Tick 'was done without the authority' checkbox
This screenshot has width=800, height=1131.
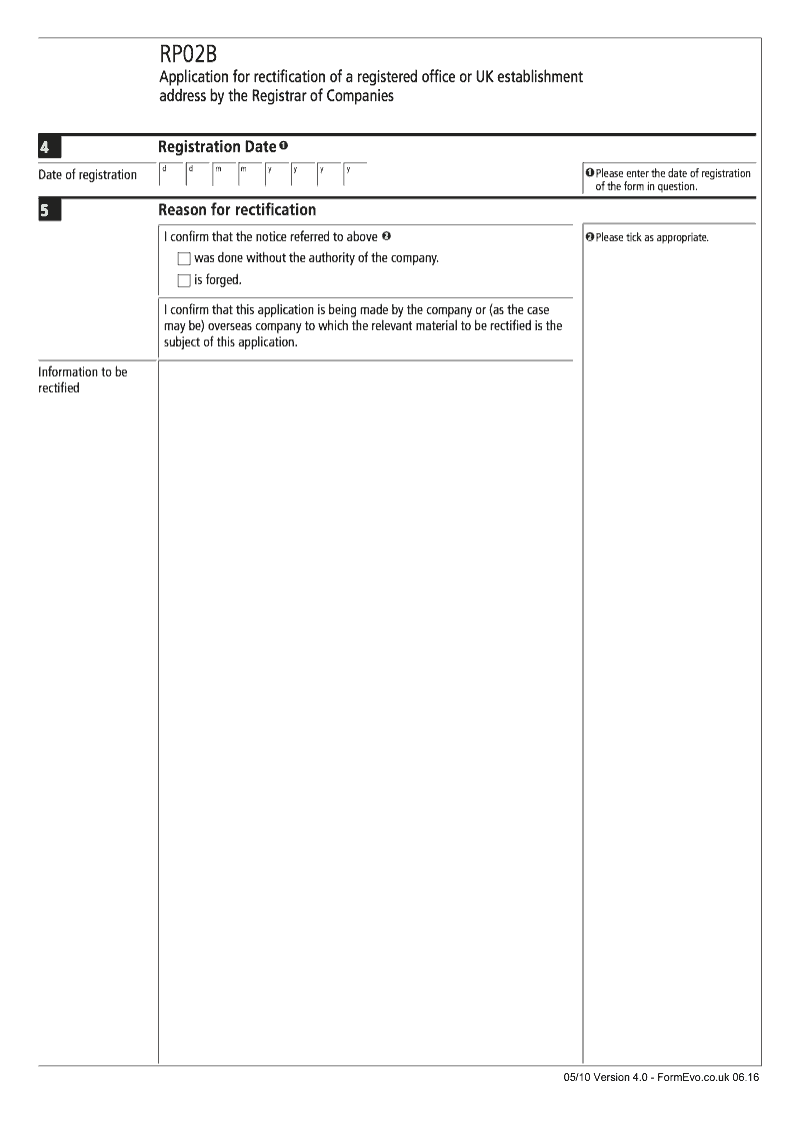(184, 259)
